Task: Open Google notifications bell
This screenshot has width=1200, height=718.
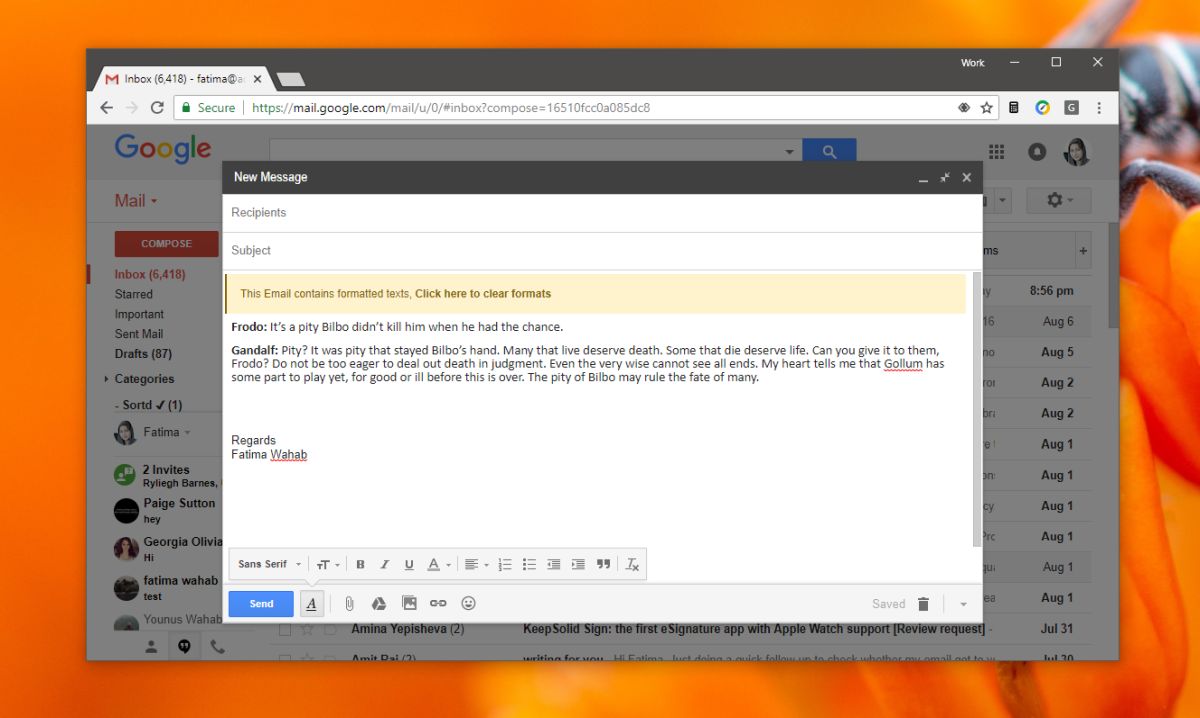Action: point(1037,151)
